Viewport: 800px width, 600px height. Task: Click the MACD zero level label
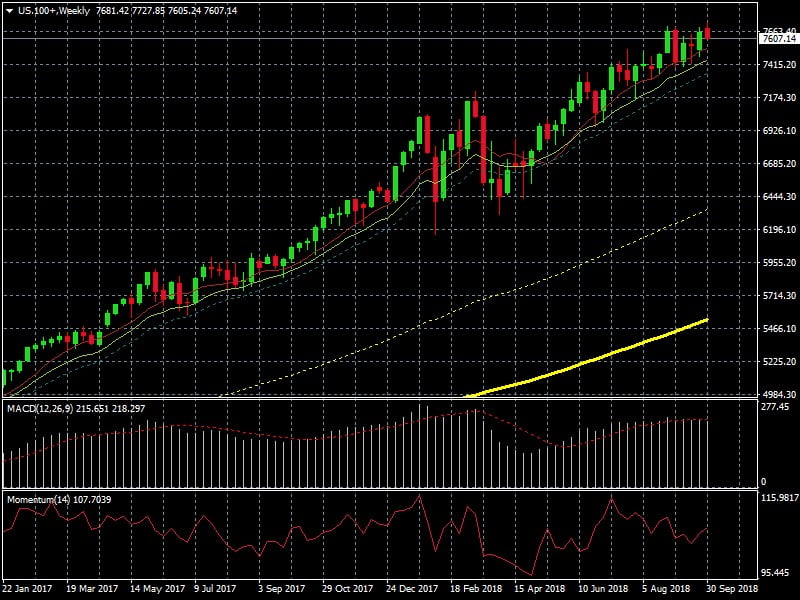764,482
